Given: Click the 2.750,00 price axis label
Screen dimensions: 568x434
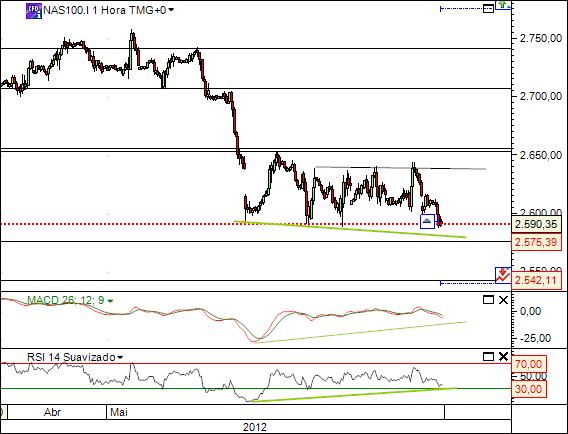Looking at the screenshot, I should coord(541,38).
